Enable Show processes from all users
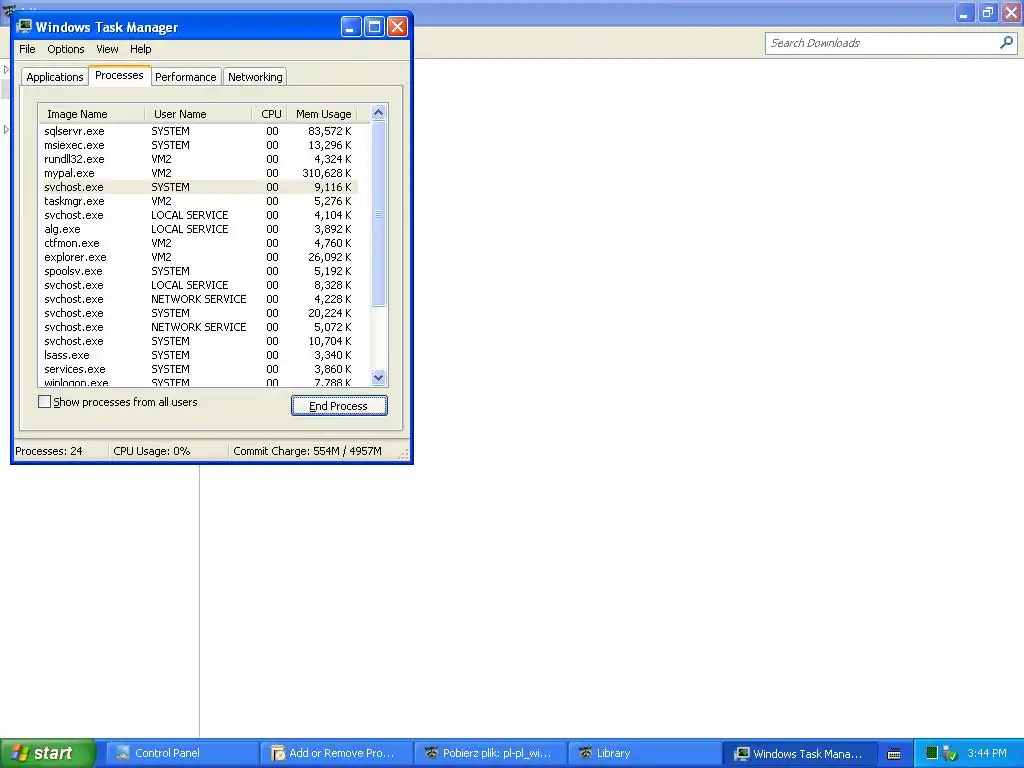The height and width of the screenshot is (768, 1024). tap(44, 402)
